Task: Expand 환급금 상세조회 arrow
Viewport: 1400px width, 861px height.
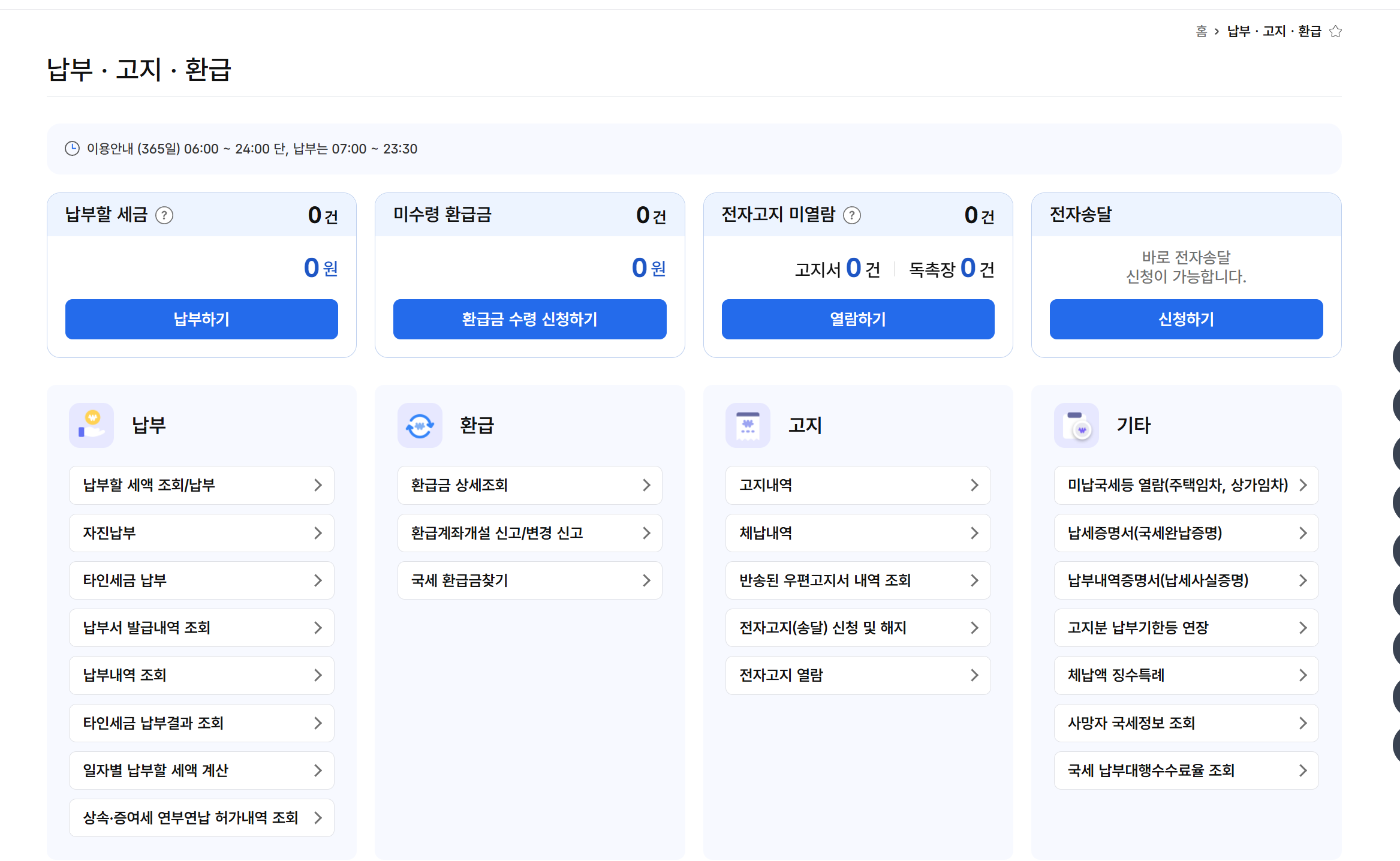Action: click(x=646, y=485)
